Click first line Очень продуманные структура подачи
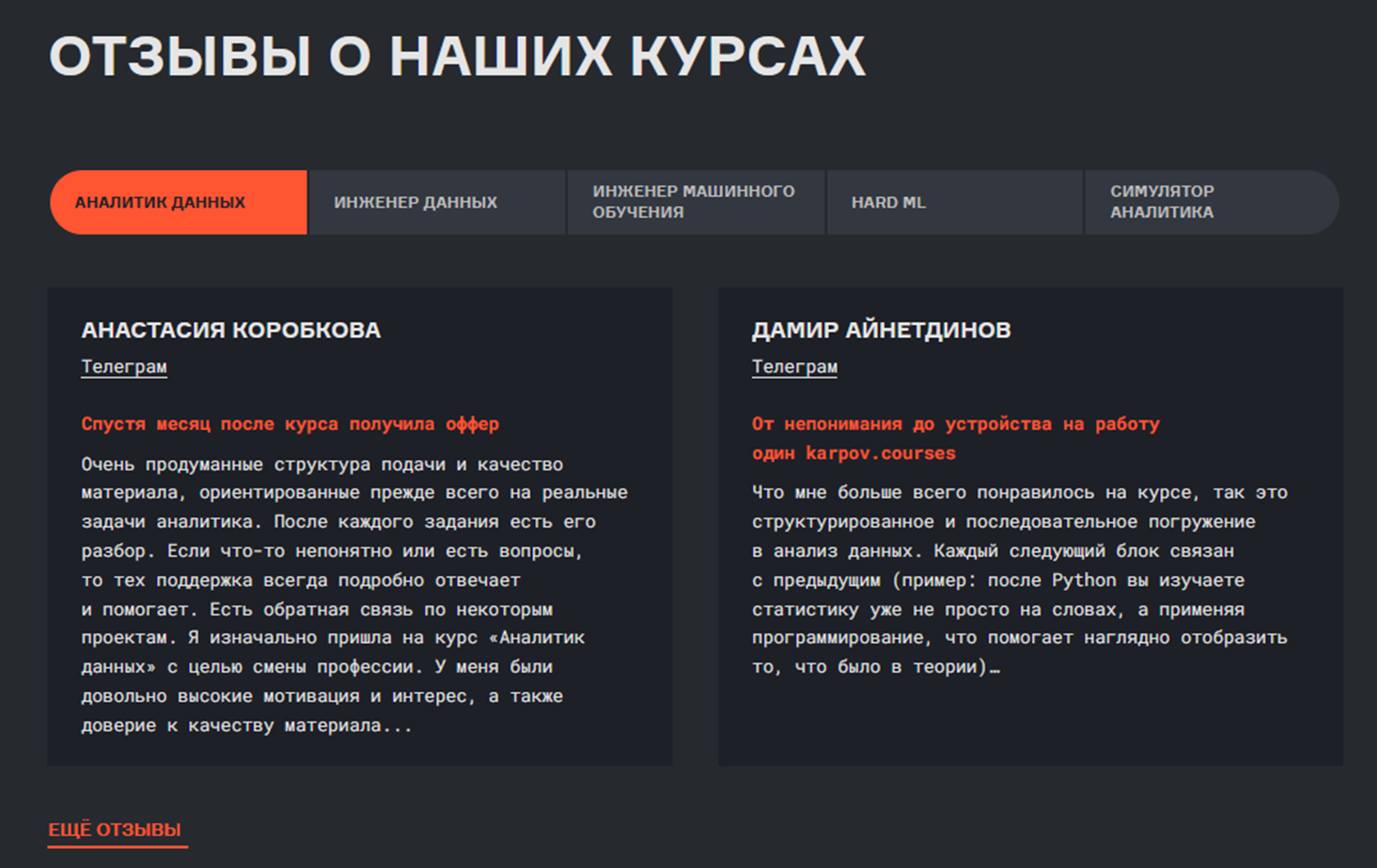Viewport: 1377px width, 868px height. [x=321, y=464]
